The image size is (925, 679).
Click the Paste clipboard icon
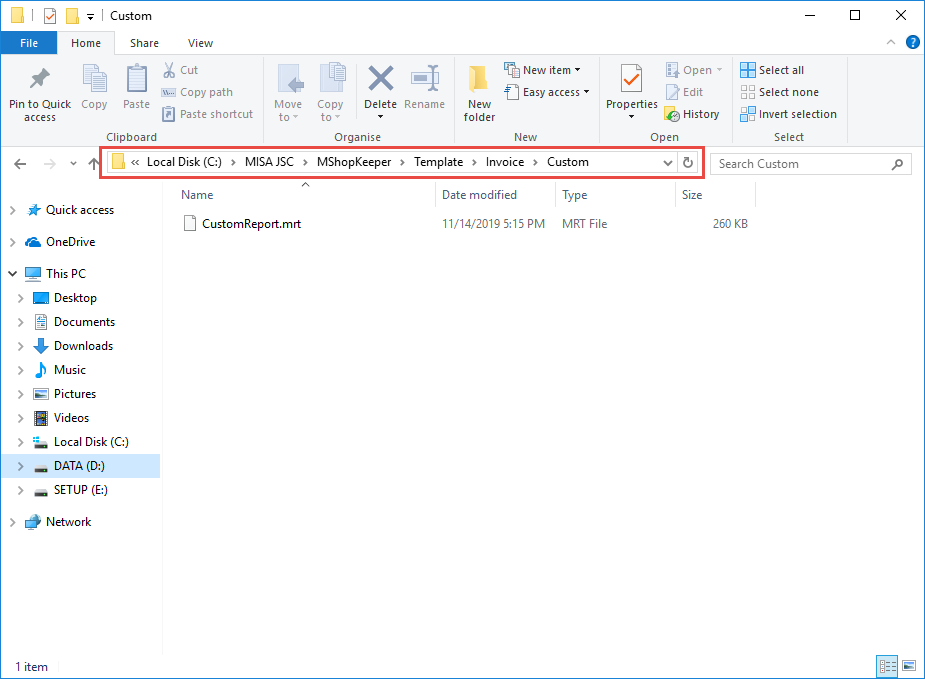coord(137,78)
